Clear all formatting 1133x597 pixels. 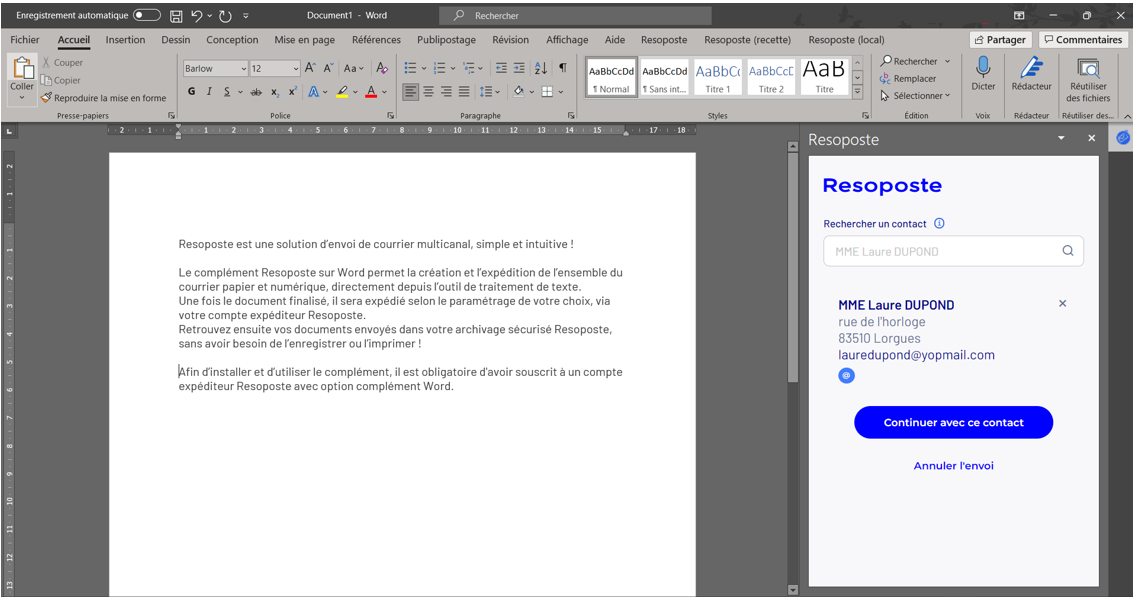pyautogui.click(x=382, y=68)
